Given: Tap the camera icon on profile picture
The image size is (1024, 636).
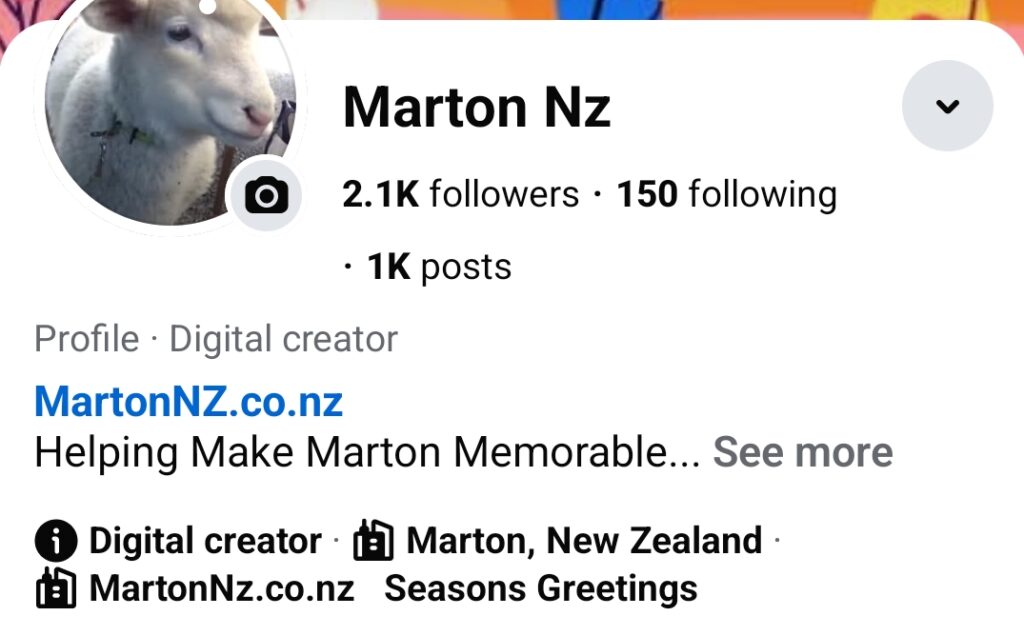Looking at the screenshot, I should 266,195.
